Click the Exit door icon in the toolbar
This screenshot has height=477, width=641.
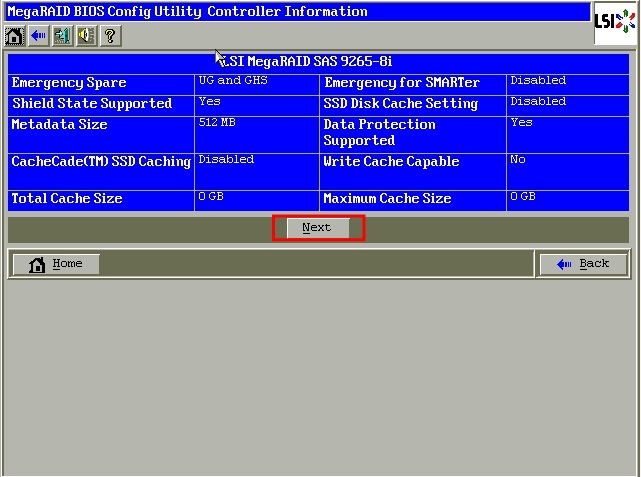tap(63, 36)
